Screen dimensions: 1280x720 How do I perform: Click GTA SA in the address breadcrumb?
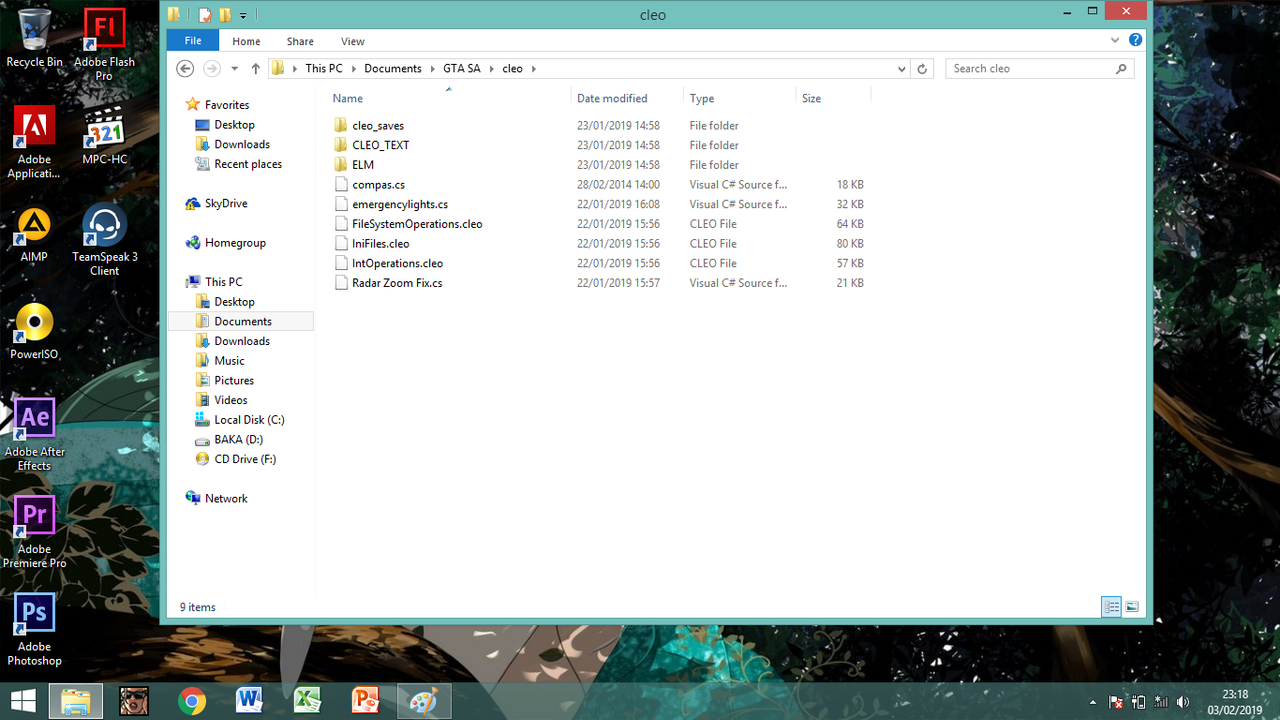pyautogui.click(x=462, y=69)
